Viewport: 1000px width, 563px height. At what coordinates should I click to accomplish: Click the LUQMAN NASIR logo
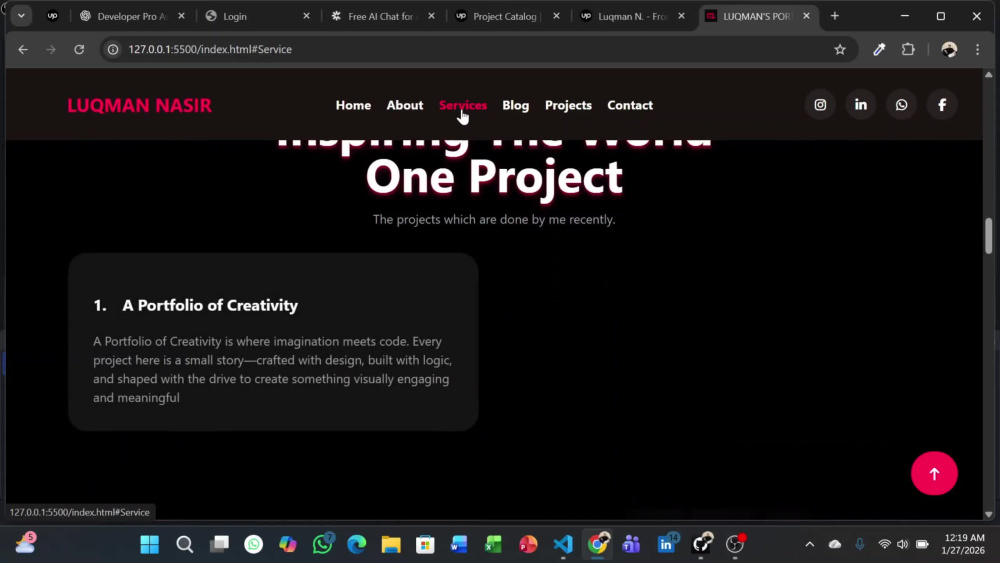[x=140, y=105]
